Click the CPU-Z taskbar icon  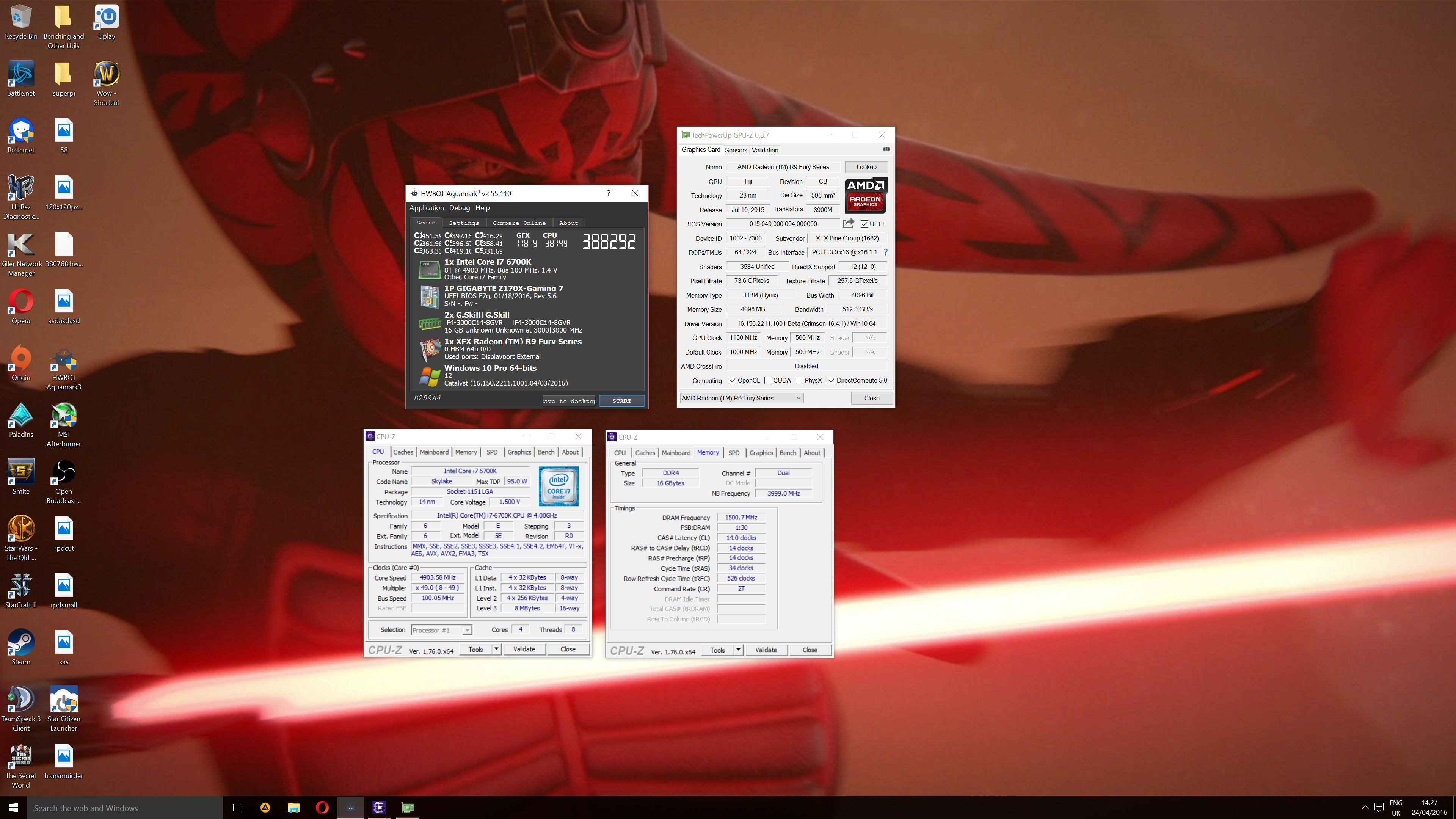coord(379,808)
